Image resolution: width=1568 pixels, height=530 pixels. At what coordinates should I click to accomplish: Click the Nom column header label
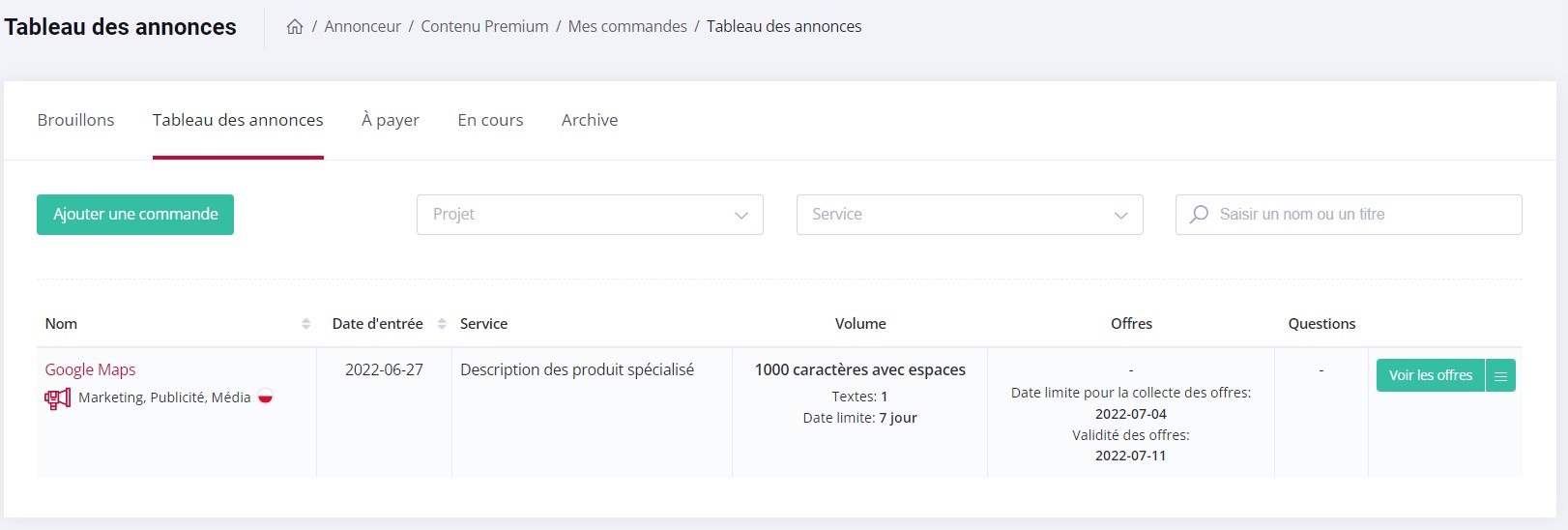point(61,324)
